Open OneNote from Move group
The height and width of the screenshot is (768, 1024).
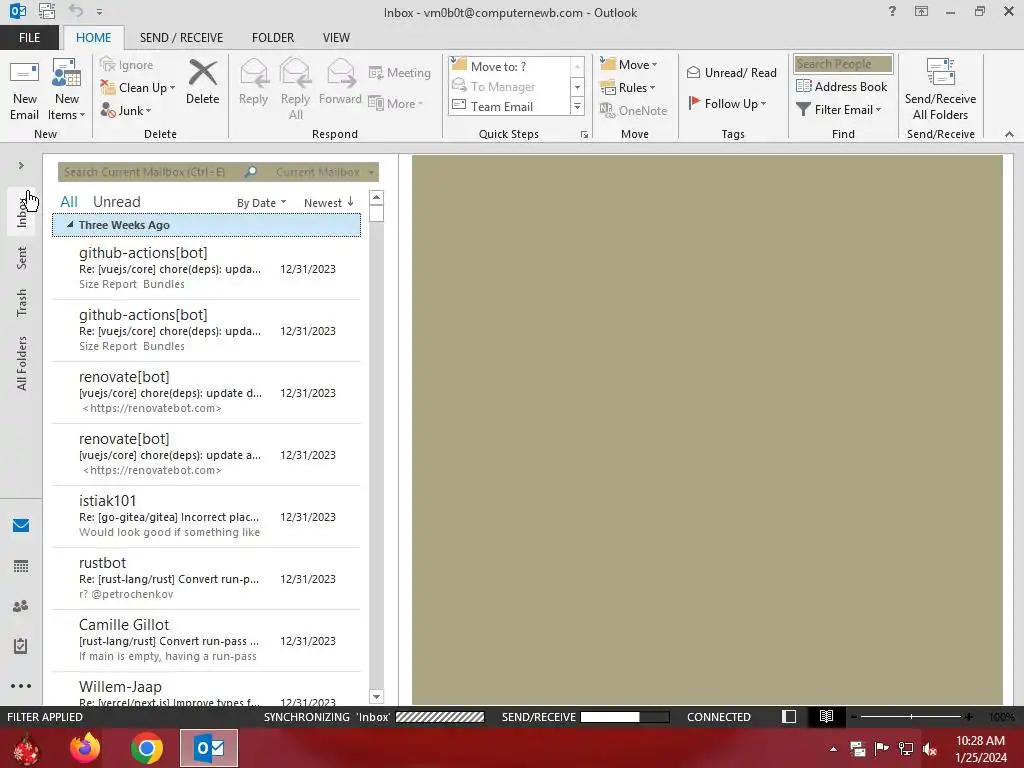(x=633, y=110)
